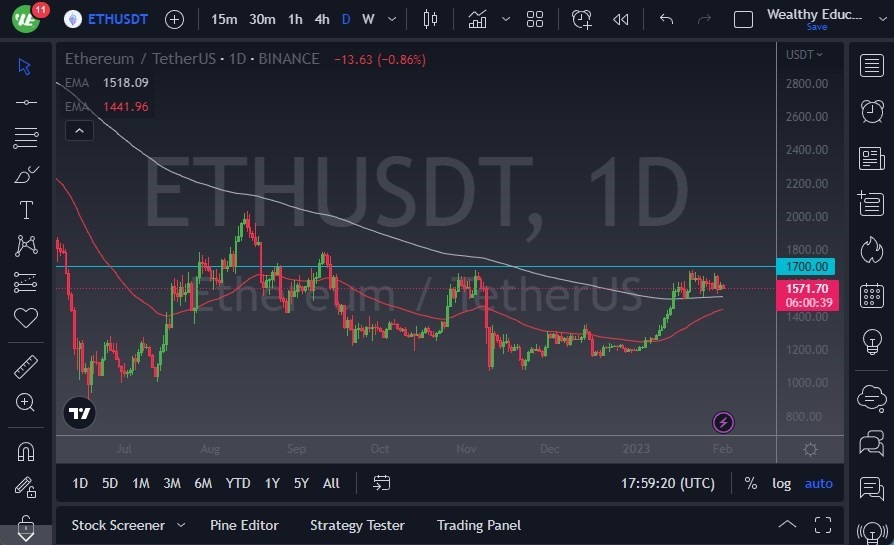Redo the last action
The image size is (894, 545).
704,19
